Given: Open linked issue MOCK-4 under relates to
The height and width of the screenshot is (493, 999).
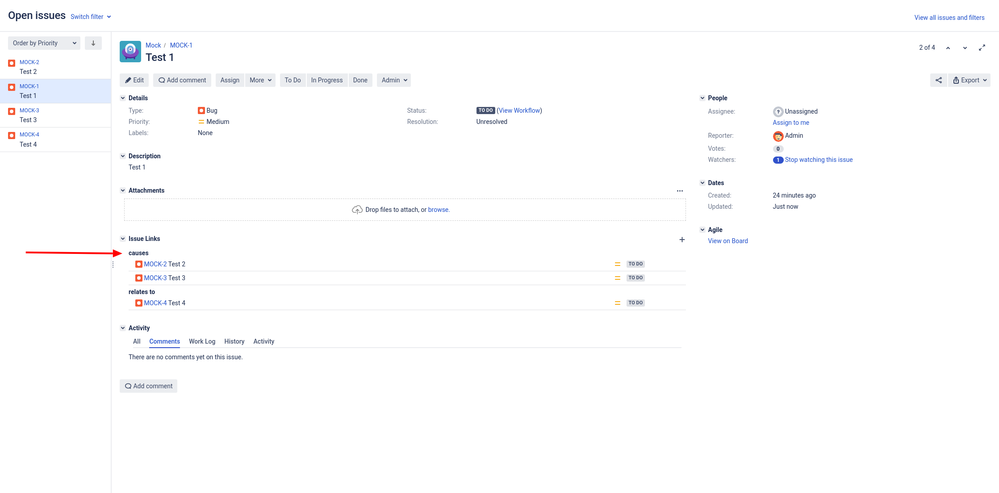Looking at the screenshot, I should [155, 303].
